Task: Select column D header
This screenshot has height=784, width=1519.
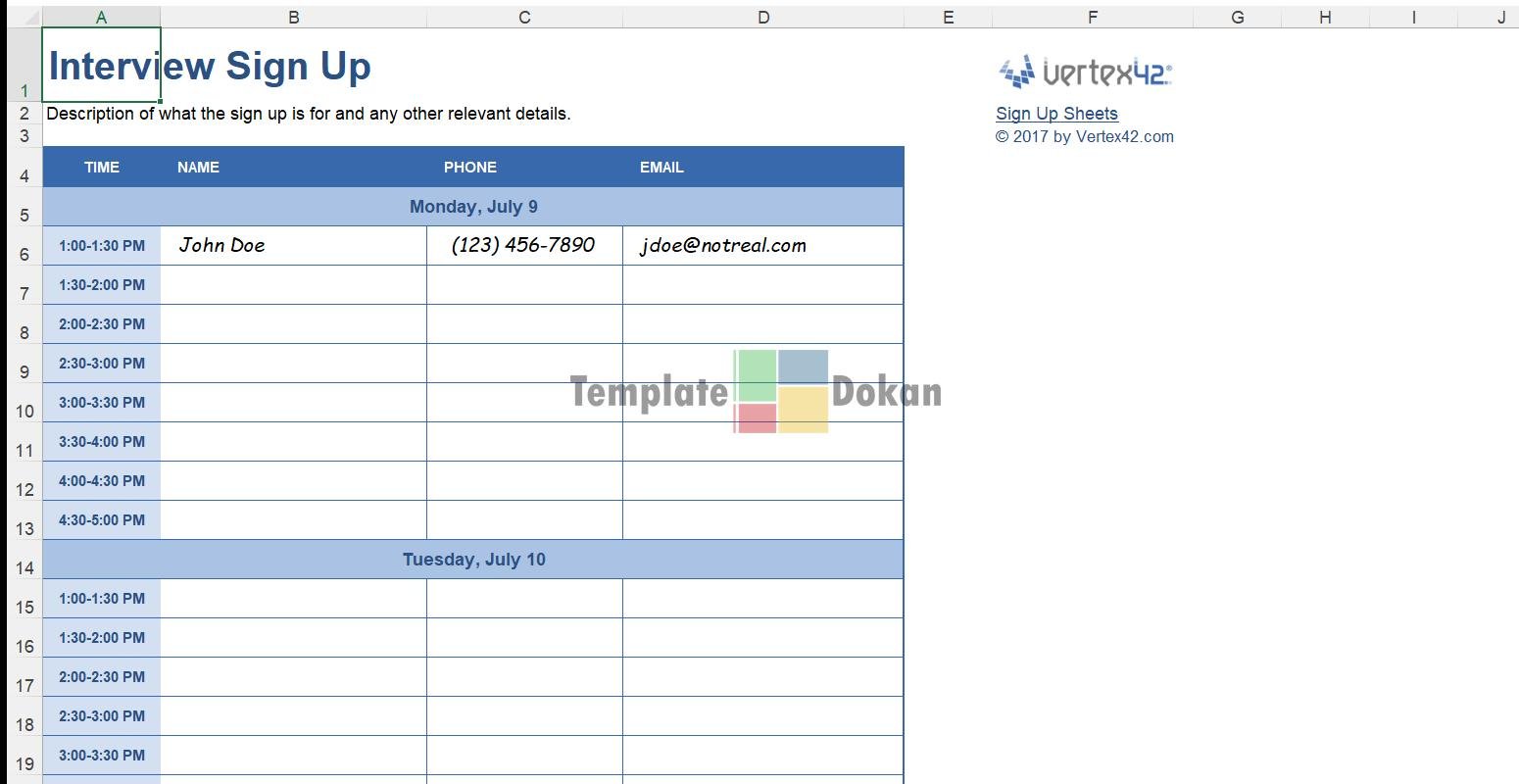Action: tap(762, 17)
